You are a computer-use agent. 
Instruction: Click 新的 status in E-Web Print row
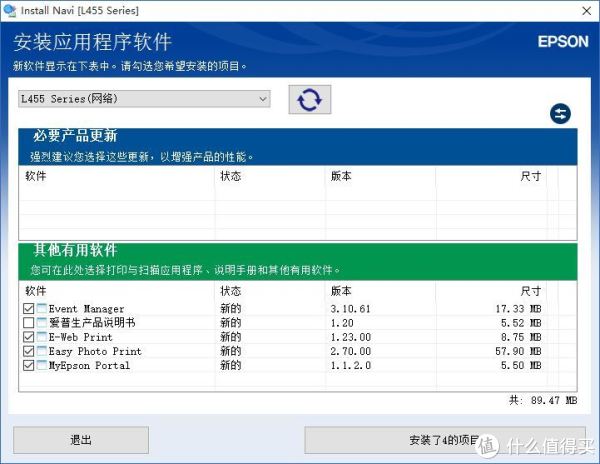tap(230, 337)
